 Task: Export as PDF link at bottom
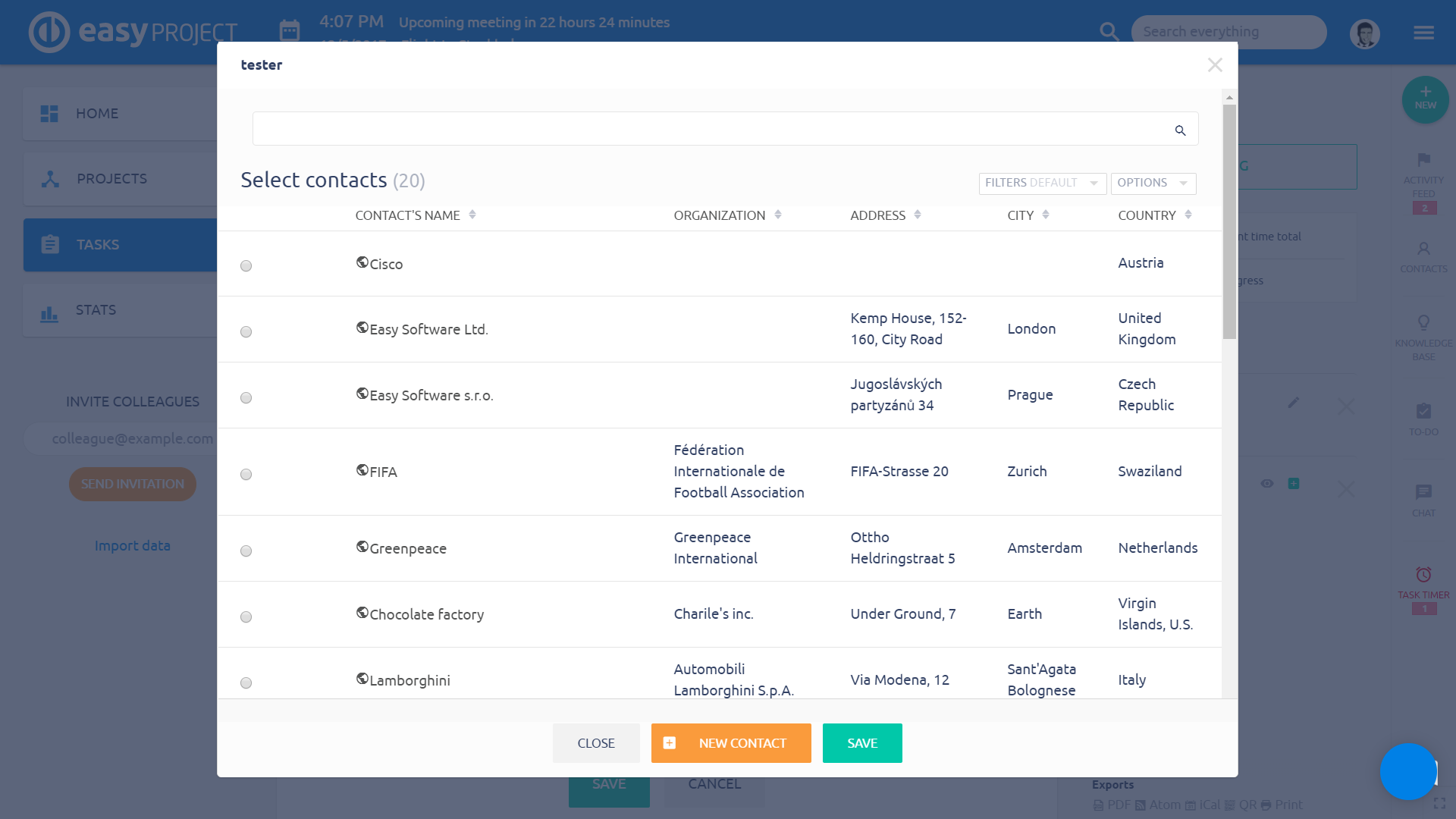click(x=1112, y=805)
